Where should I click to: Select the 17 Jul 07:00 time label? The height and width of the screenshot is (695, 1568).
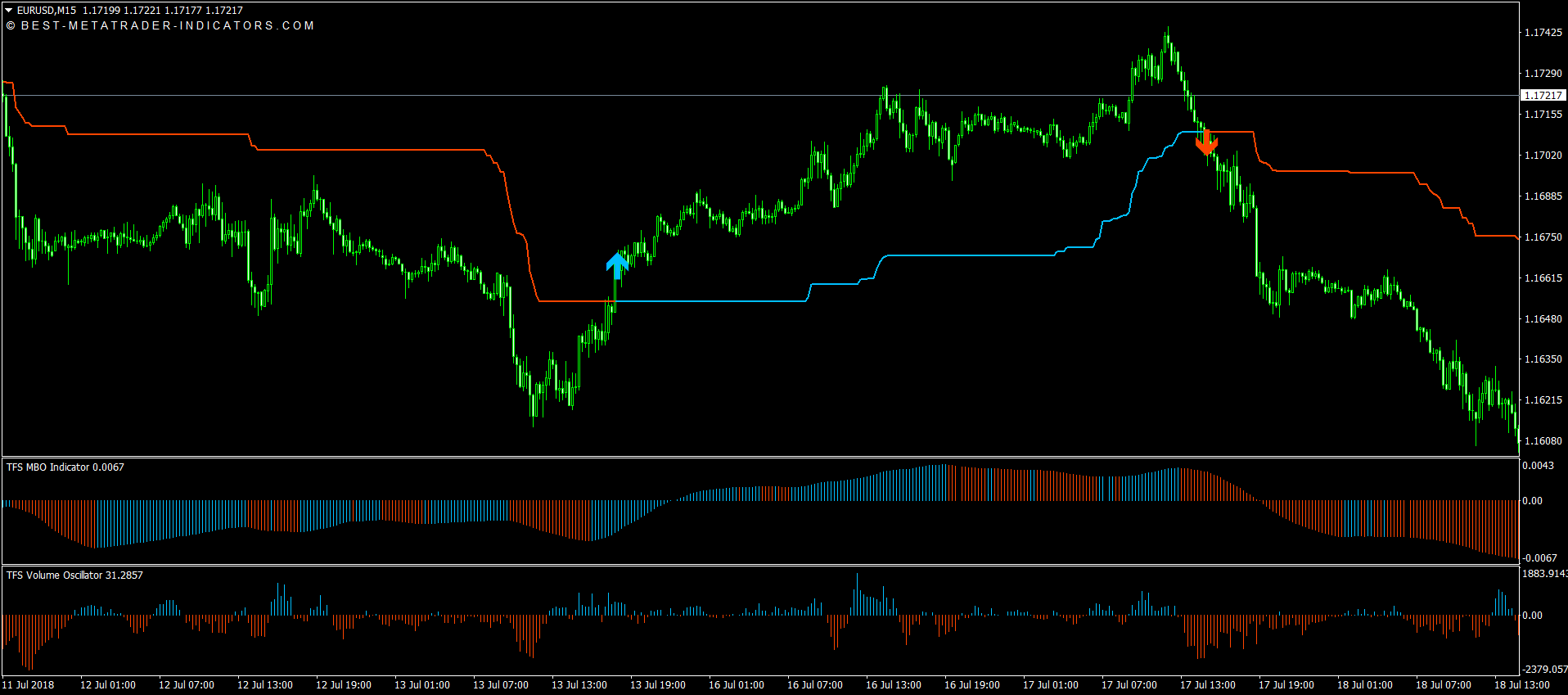(x=1129, y=685)
